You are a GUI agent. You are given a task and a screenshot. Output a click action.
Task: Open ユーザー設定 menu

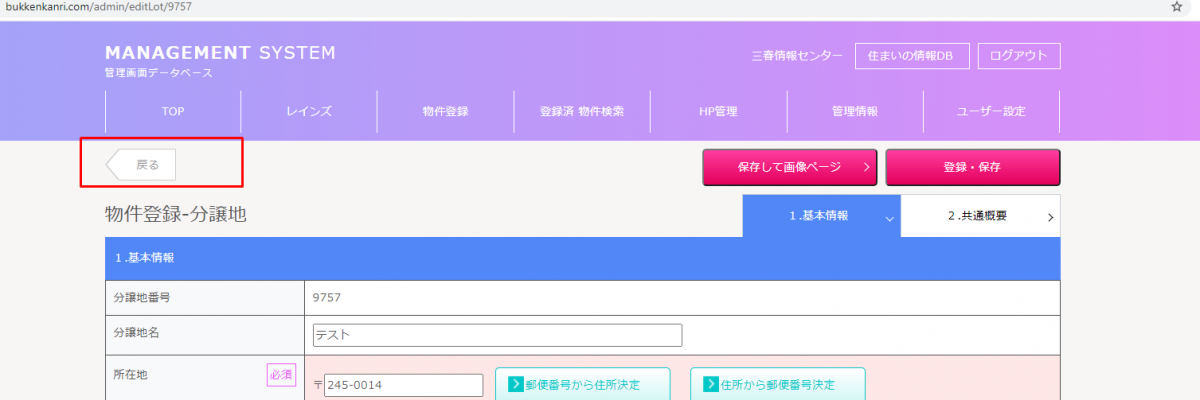(991, 112)
